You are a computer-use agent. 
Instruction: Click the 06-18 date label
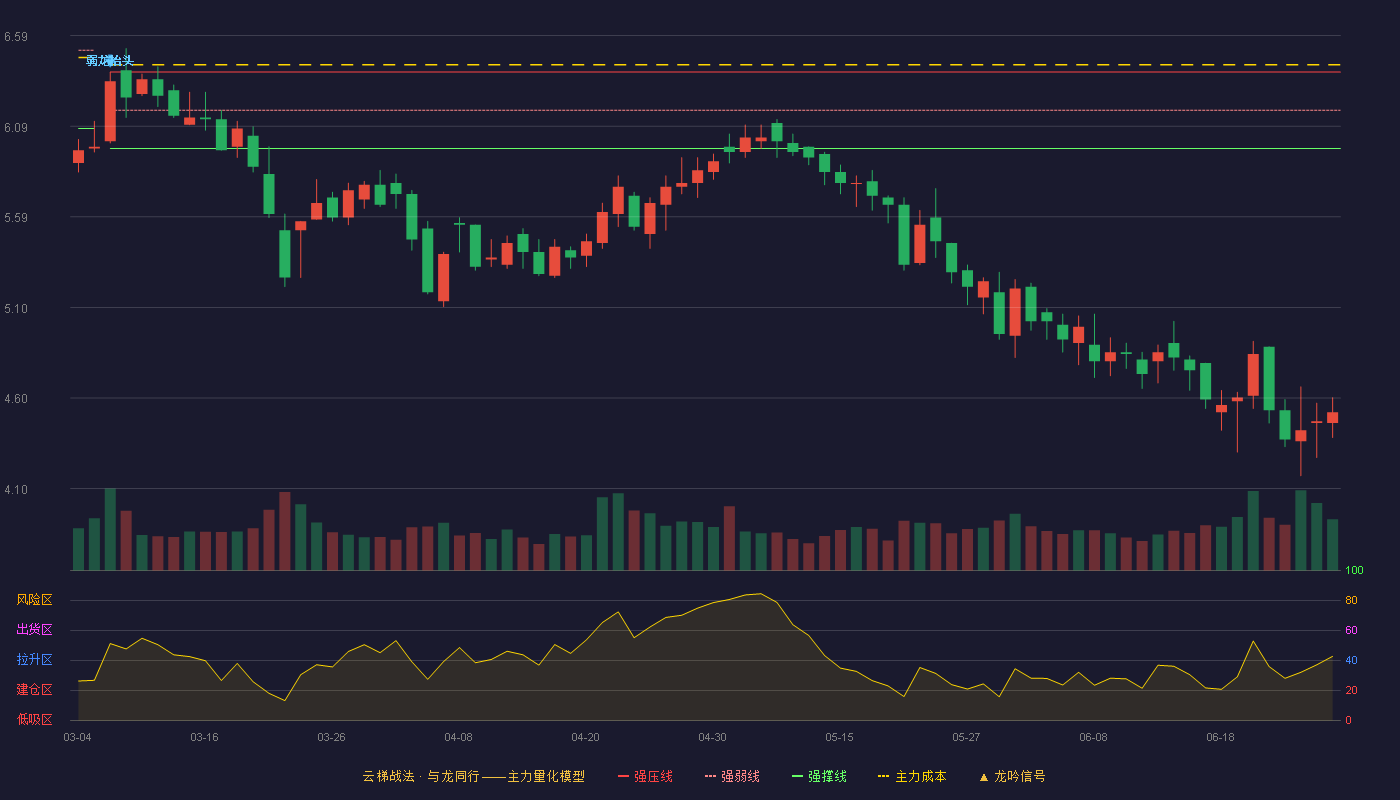1220,737
